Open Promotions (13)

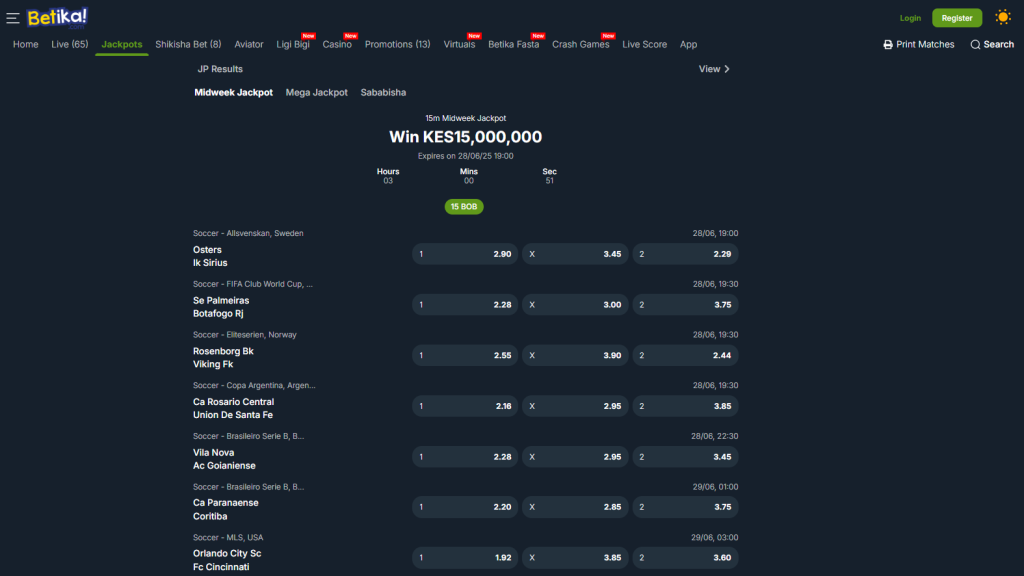(x=397, y=44)
